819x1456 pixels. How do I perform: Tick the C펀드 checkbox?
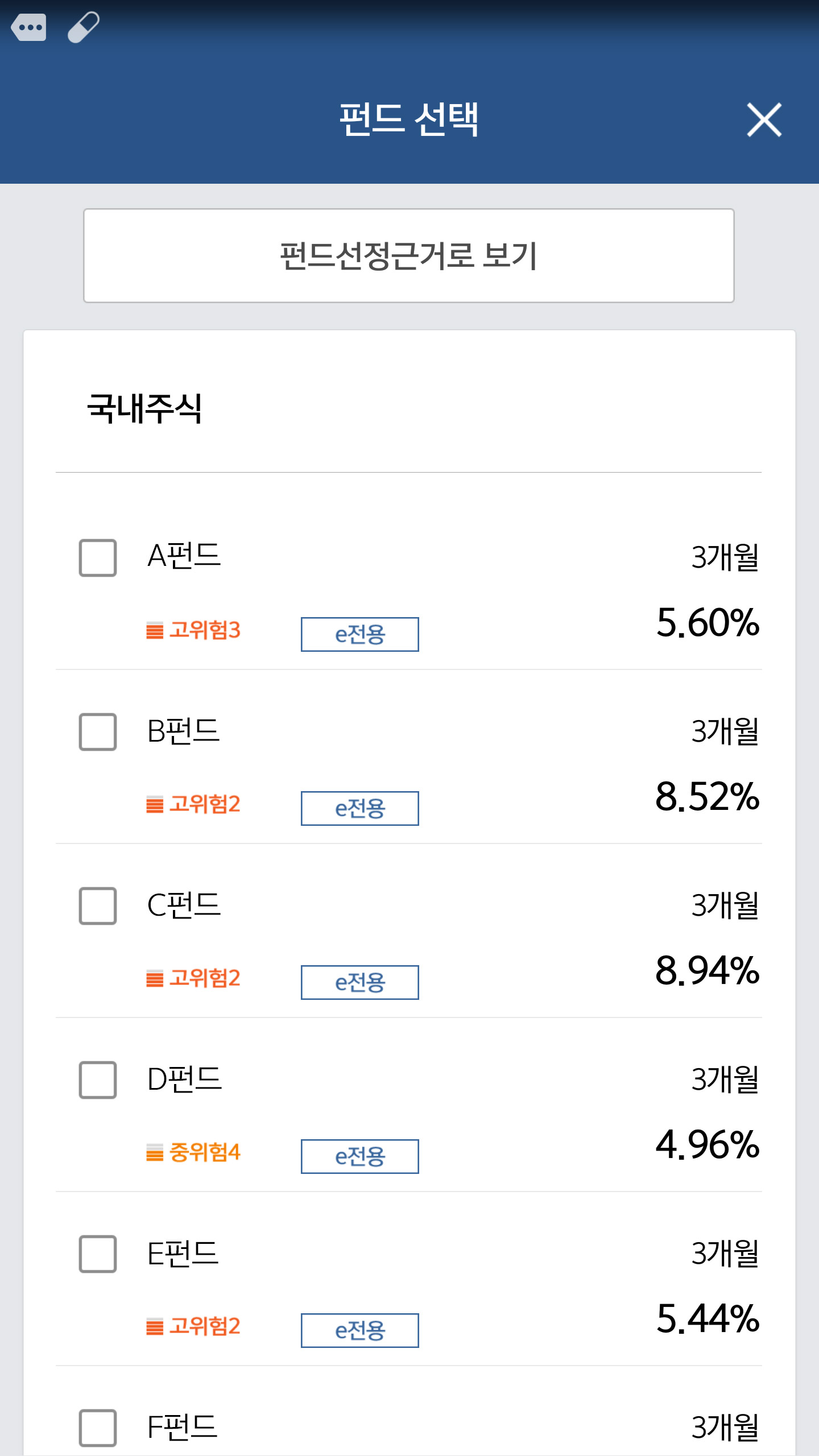98,906
